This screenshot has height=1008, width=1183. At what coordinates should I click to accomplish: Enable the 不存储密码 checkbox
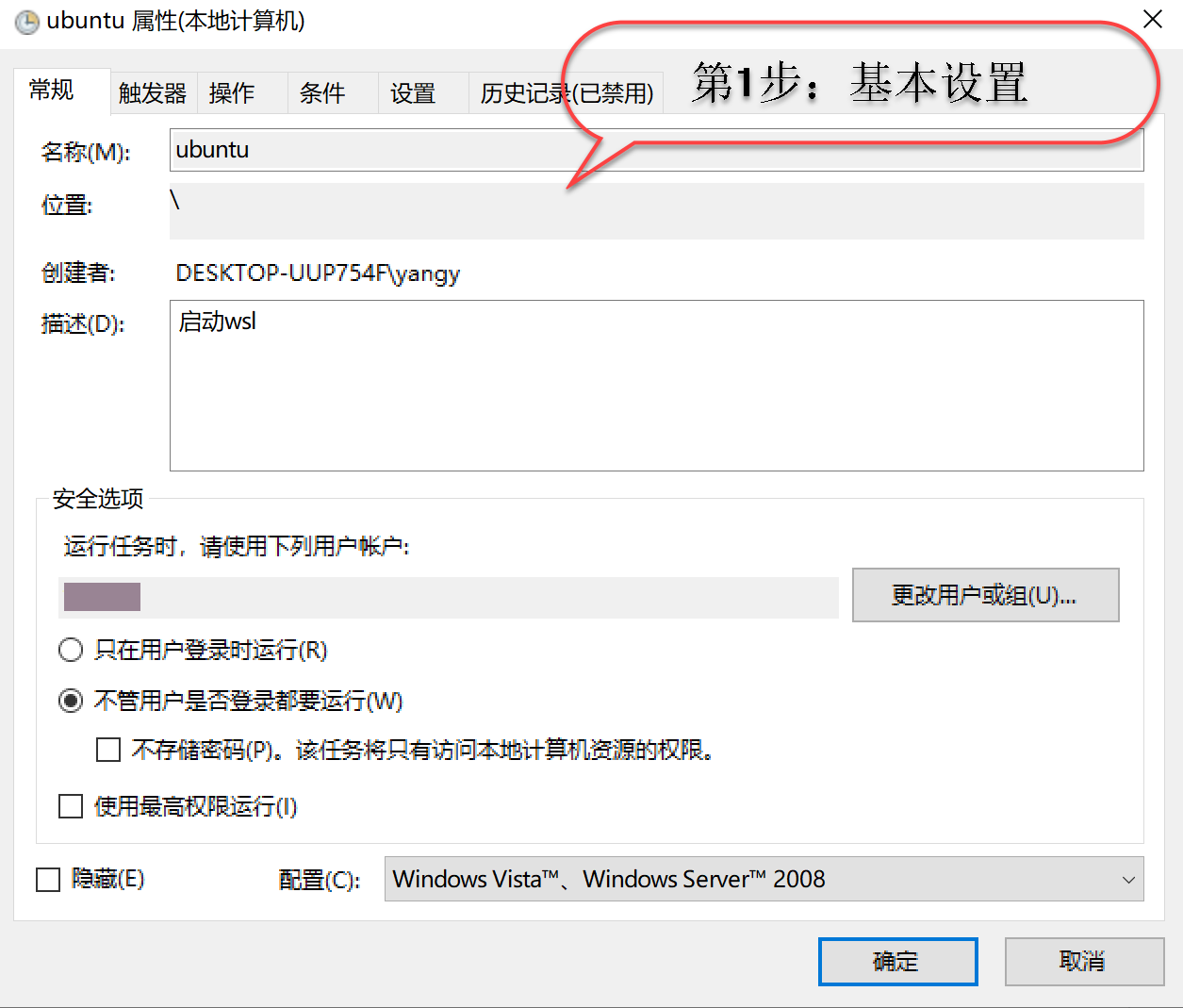[x=108, y=750]
